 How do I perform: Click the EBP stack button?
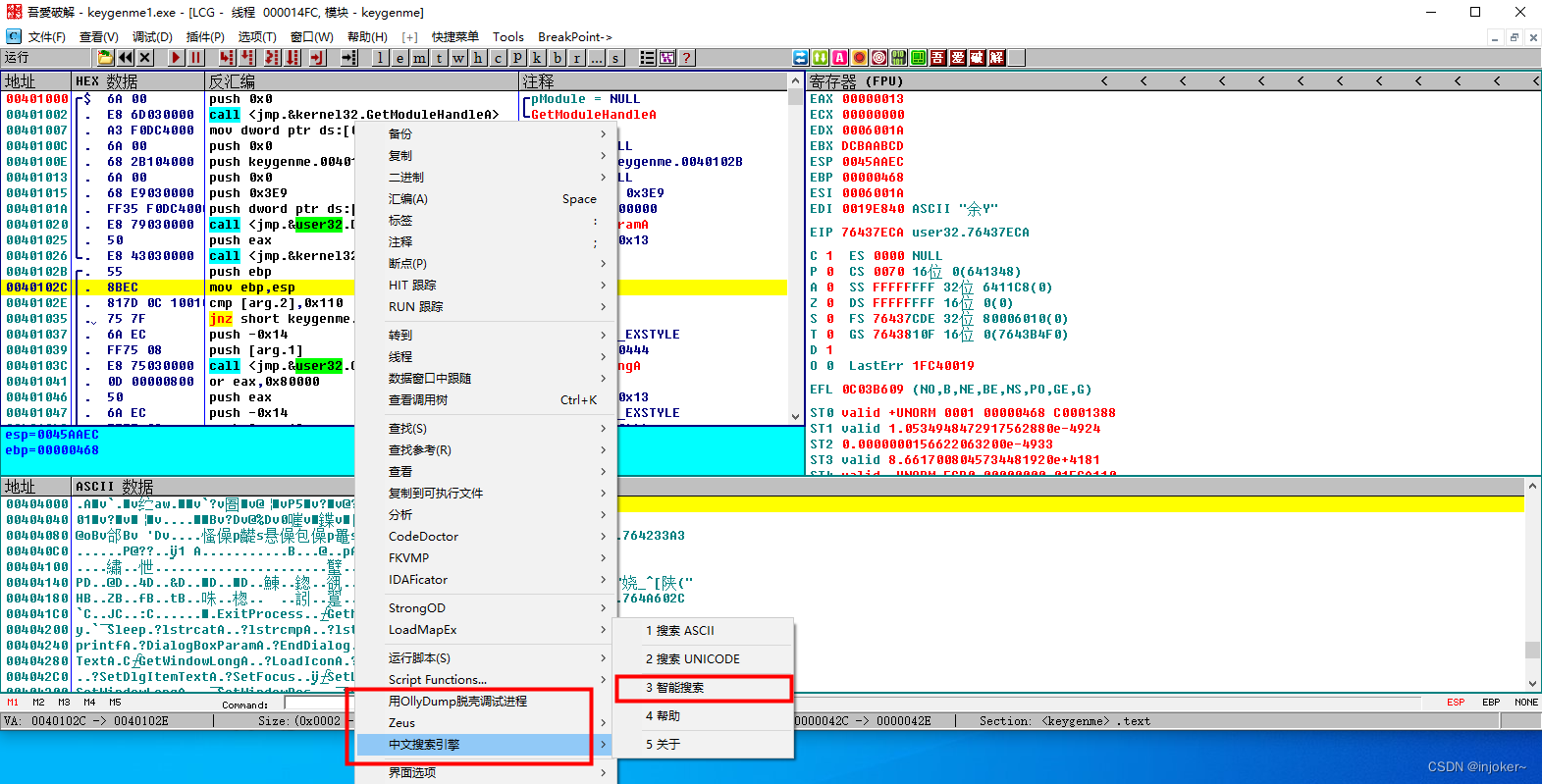pos(1491,703)
